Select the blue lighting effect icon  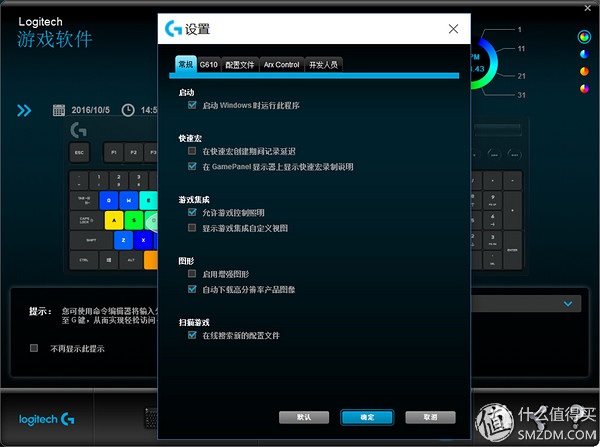tap(584, 54)
